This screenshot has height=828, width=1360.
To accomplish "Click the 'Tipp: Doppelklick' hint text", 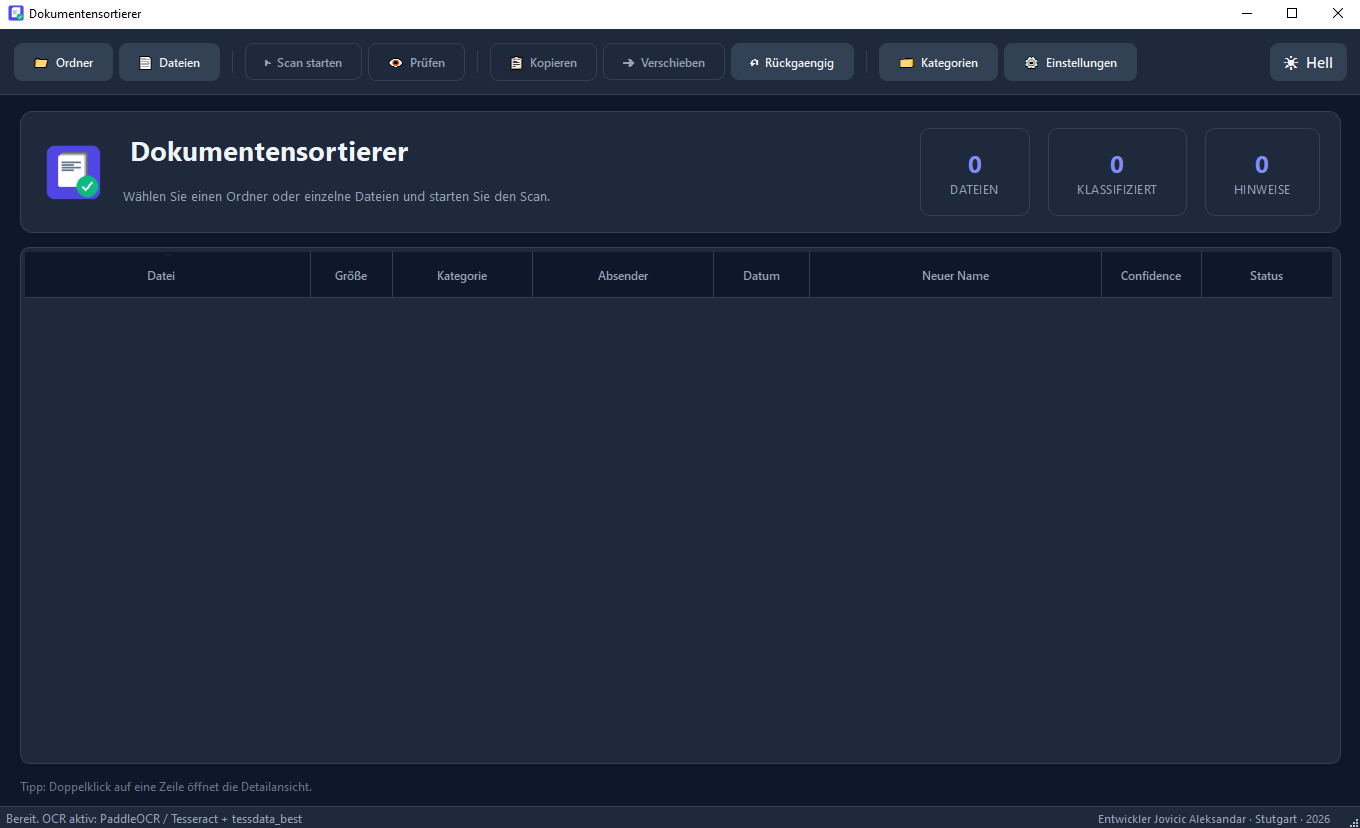I will click(166, 787).
